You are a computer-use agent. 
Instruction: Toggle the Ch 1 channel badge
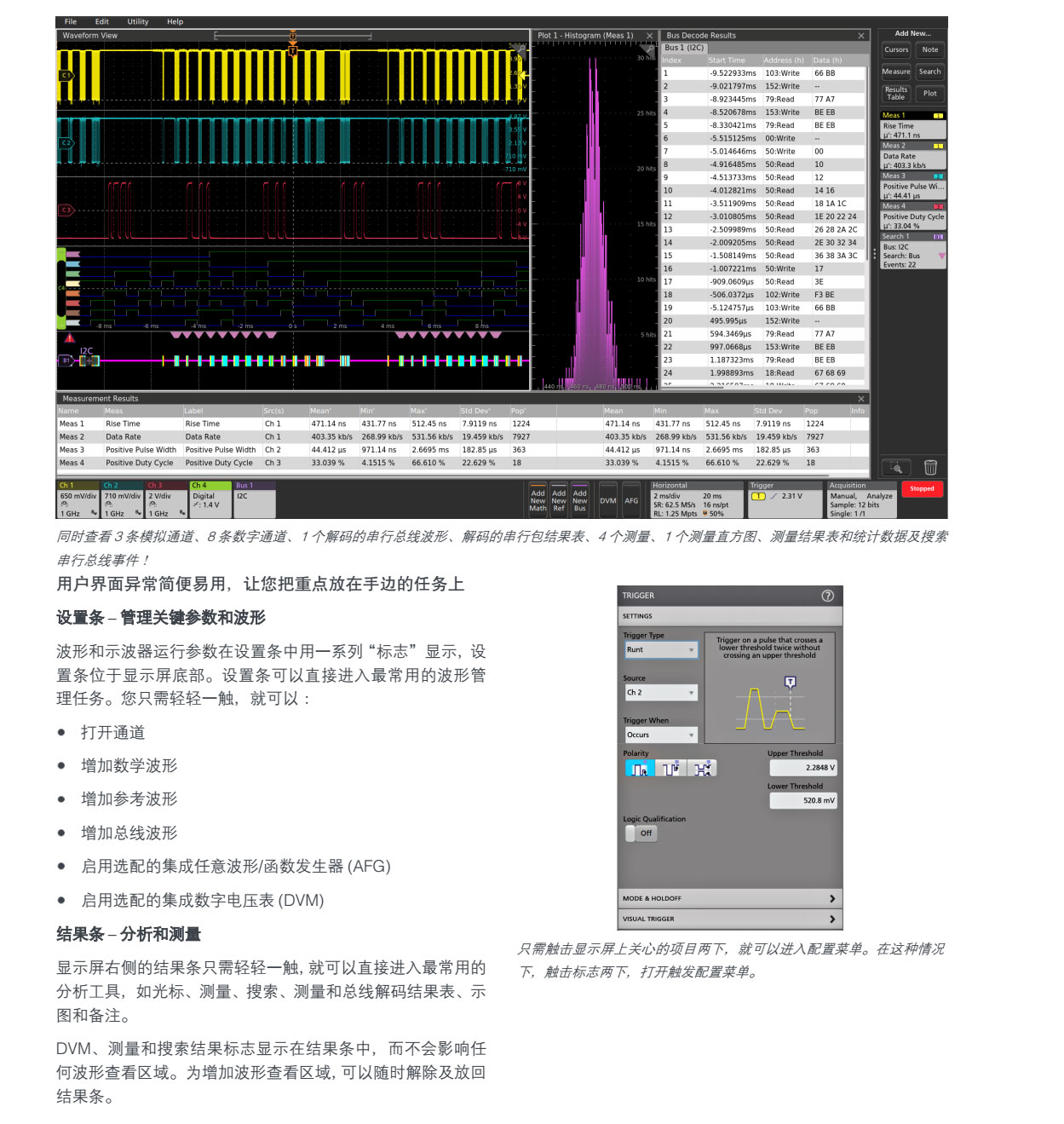tap(78, 499)
